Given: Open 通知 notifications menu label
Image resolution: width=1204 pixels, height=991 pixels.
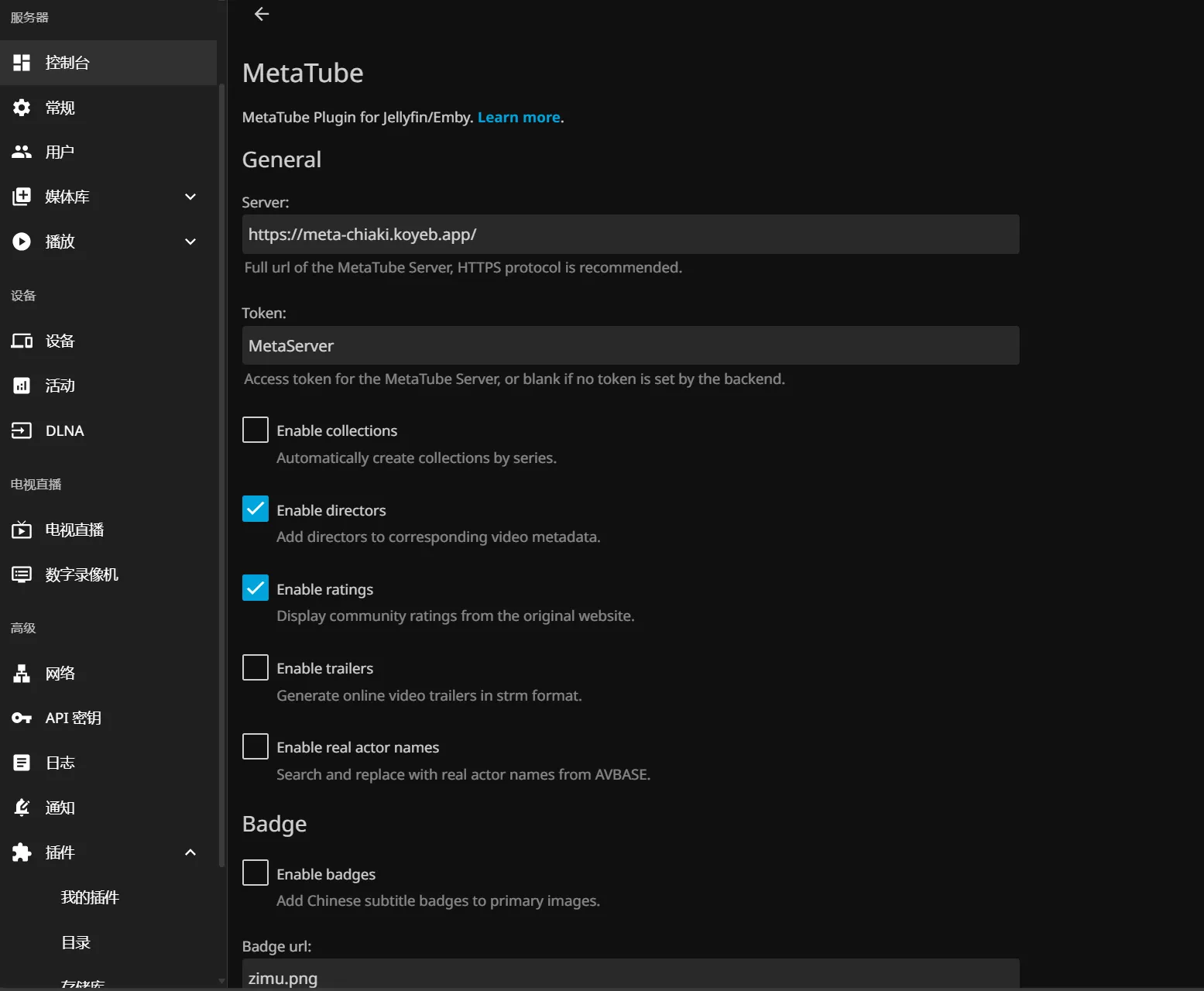Looking at the screenshot, I should tap(60, 808).
